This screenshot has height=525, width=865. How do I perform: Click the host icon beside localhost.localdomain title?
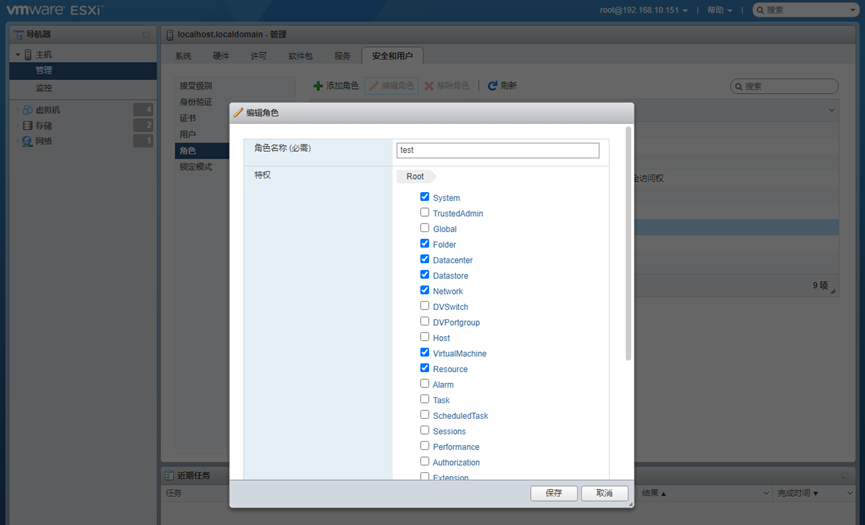[x=170, y=35]
